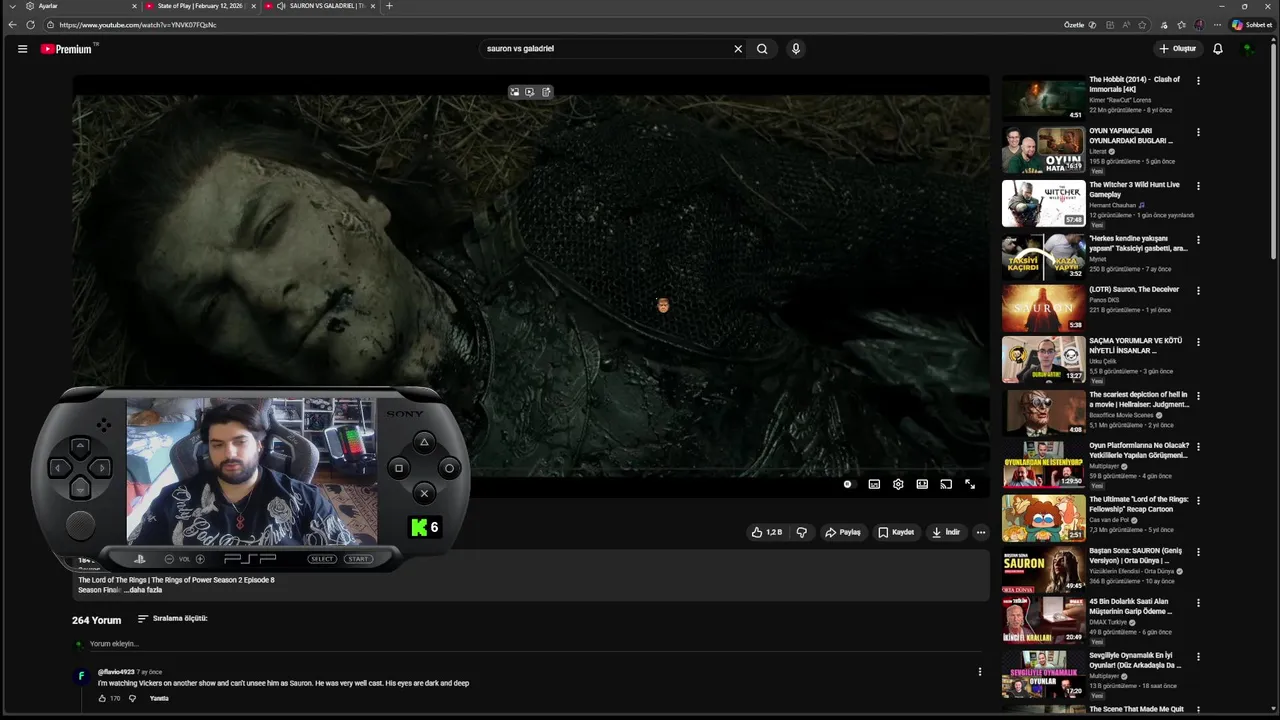The width and height of the screenshot is (1280, 720).
Task: Open the tab list dropdown arrow
Action: tap(12, 6)
